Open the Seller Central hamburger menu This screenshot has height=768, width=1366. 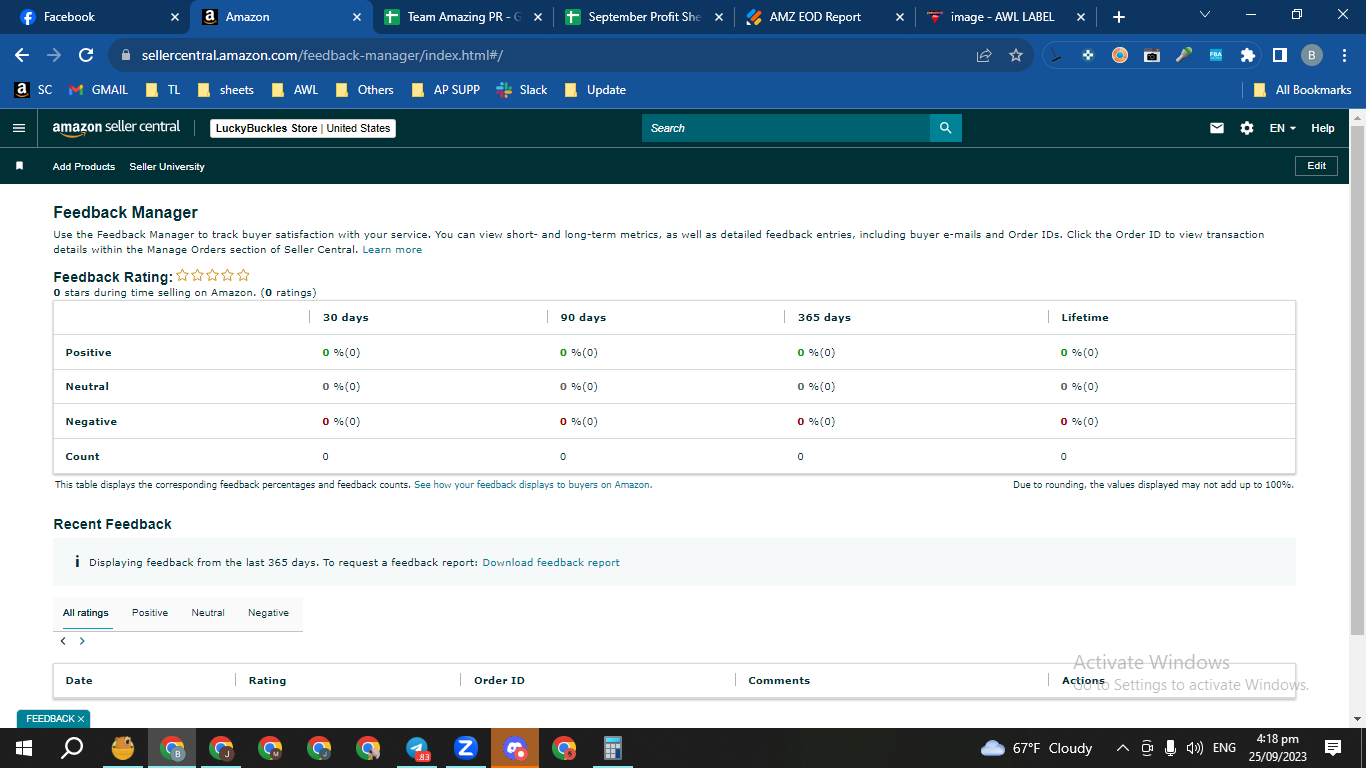pyautogui.click(x=18, y=128)
